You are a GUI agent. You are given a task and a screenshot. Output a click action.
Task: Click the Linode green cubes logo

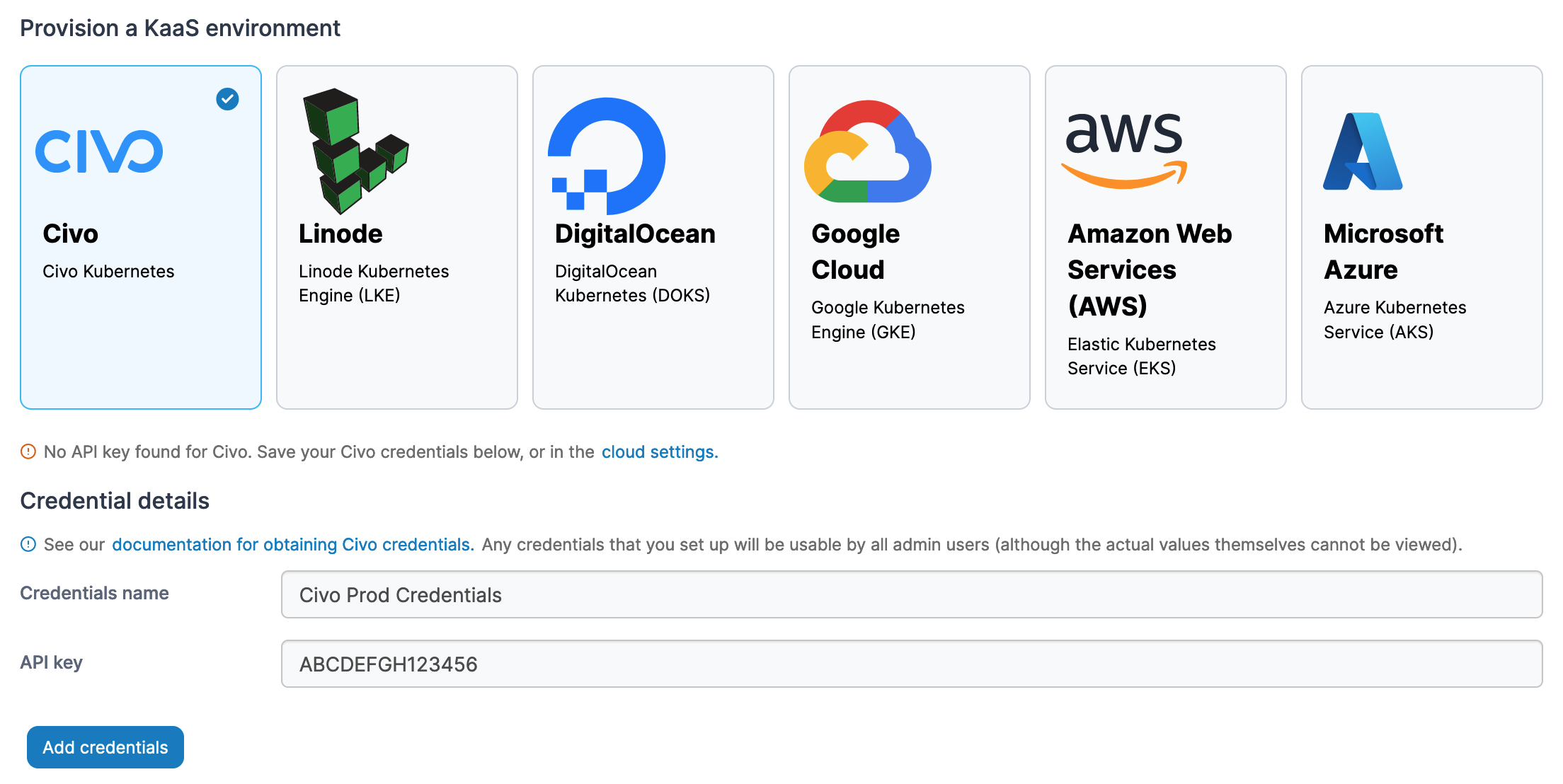point(354,151)
